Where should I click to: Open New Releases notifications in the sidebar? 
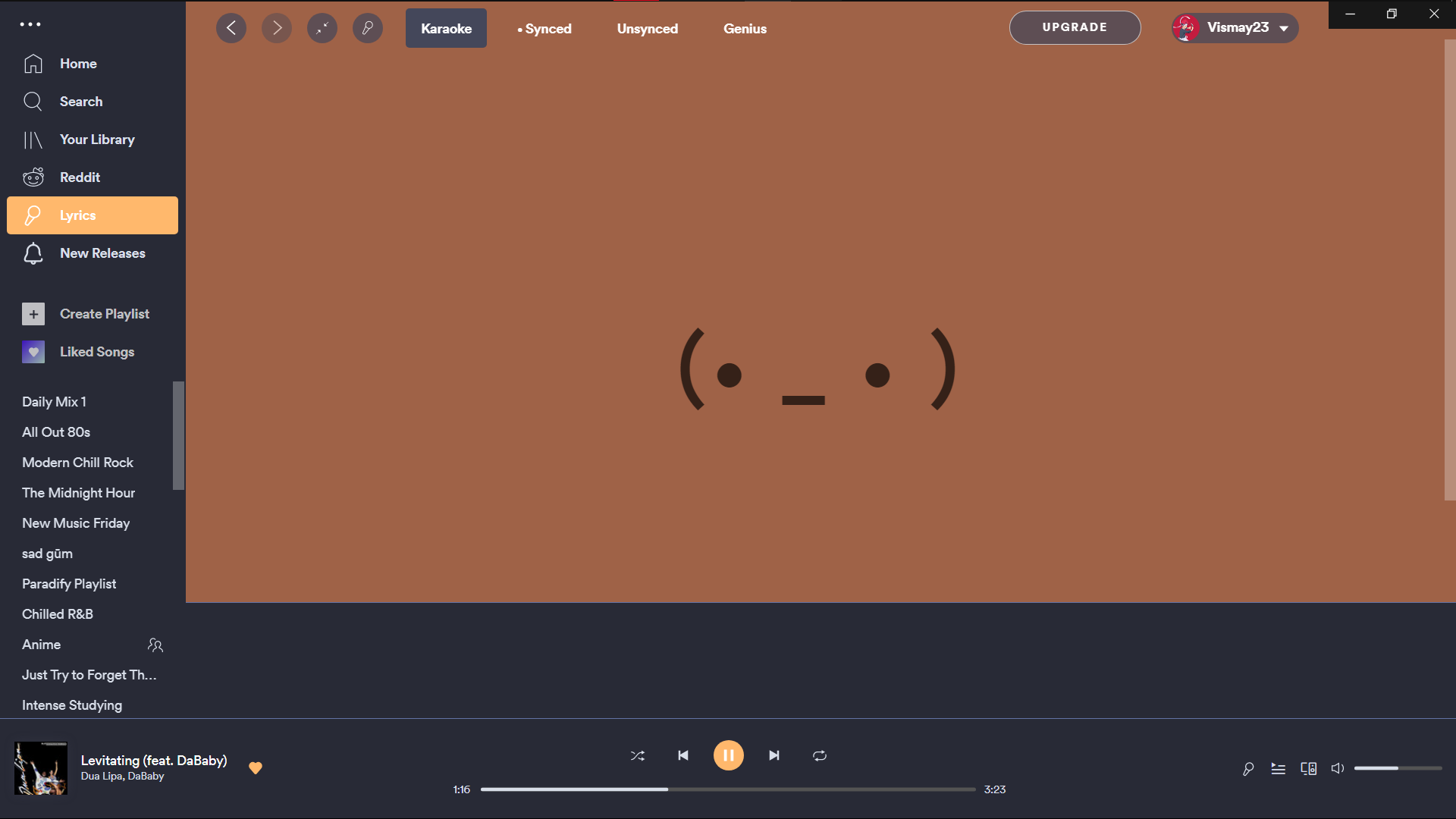coord(102,253)
